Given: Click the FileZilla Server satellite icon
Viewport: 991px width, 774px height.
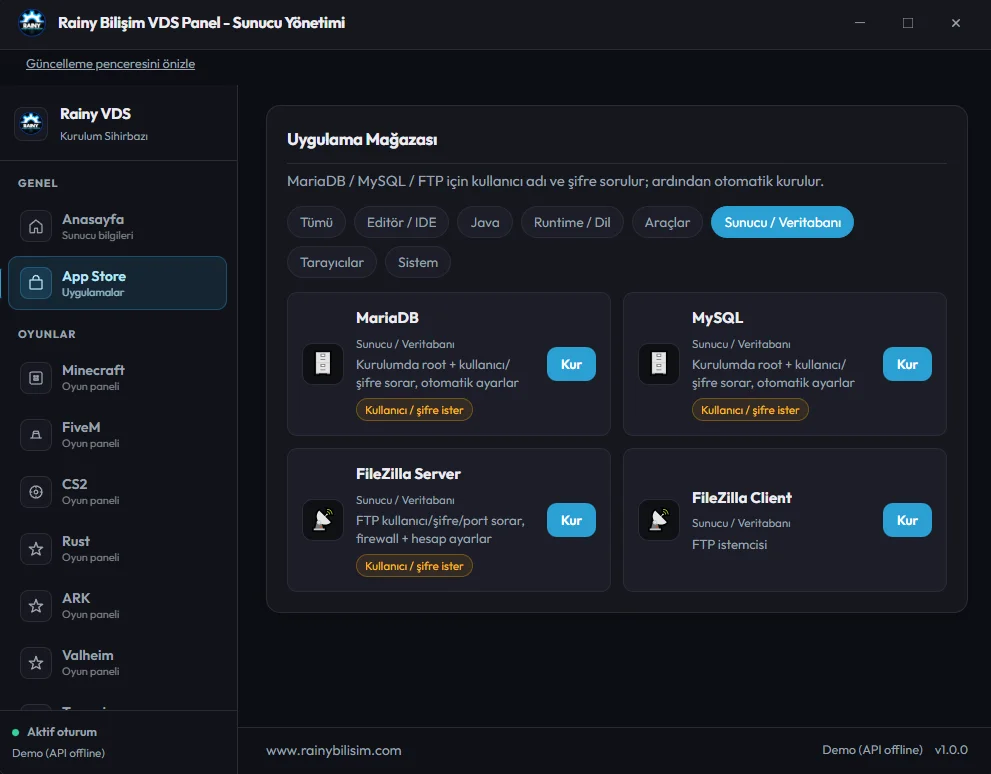Looking at the screenshot, I should (323, 519).
